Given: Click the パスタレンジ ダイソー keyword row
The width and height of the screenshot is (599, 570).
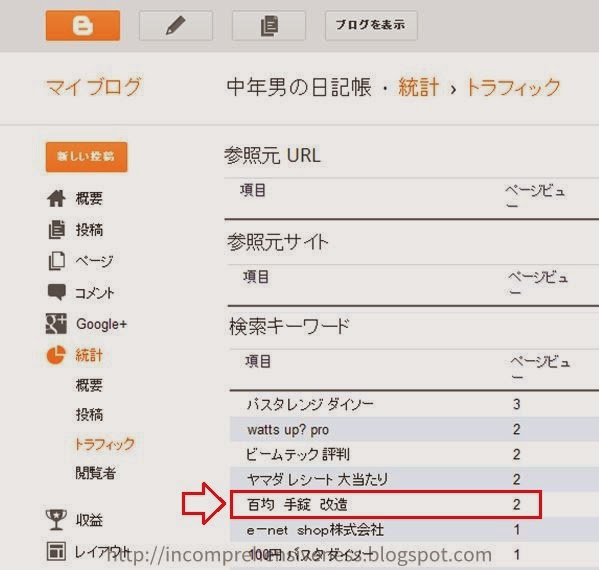Looking at the screenshot, I should (414, 404).
